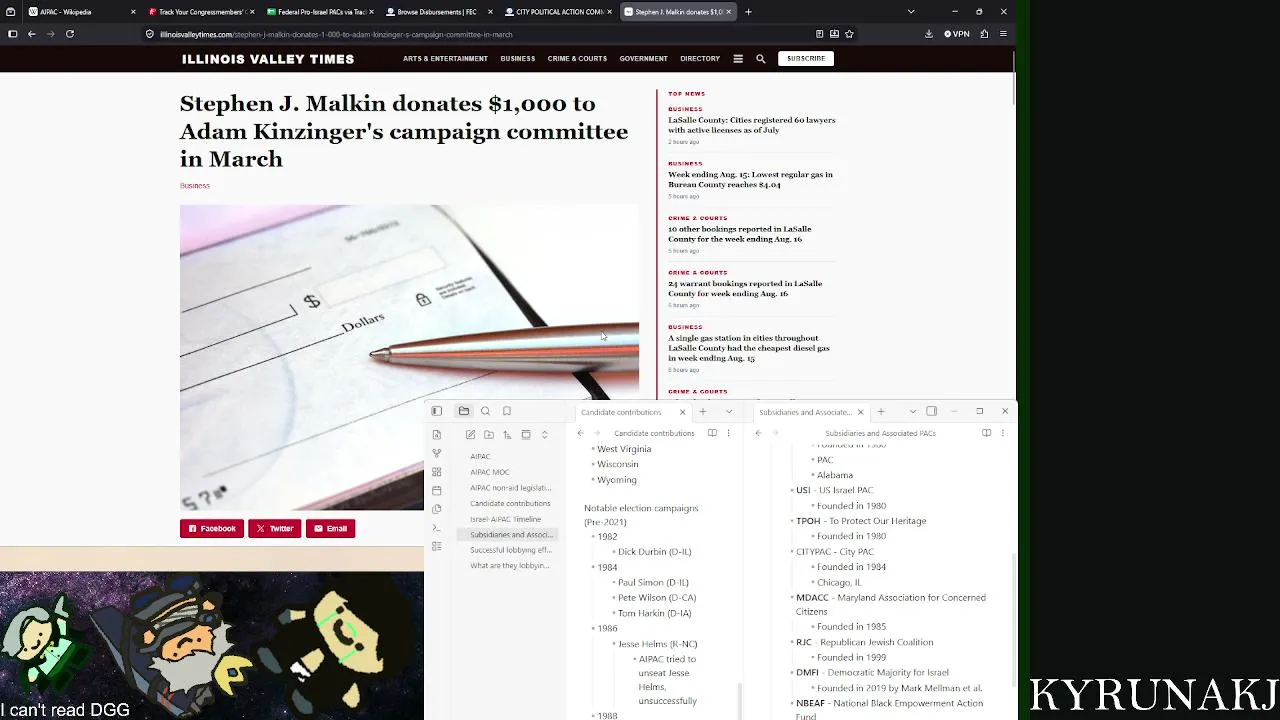Open more options in Subsidiaries pane
The image size is (1280, 720).
(x=1002, y=433)
